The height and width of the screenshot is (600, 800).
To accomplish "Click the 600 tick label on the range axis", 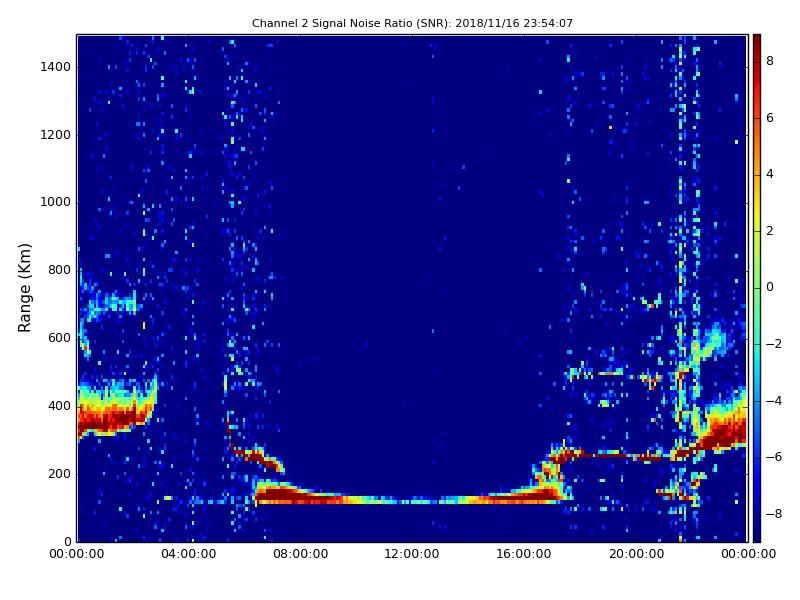I will point(59,338).
